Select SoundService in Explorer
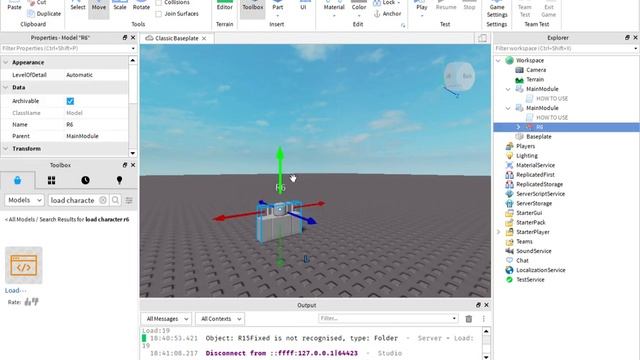The height and width of the screenshot is (360, 640). [x=533, y=251]
